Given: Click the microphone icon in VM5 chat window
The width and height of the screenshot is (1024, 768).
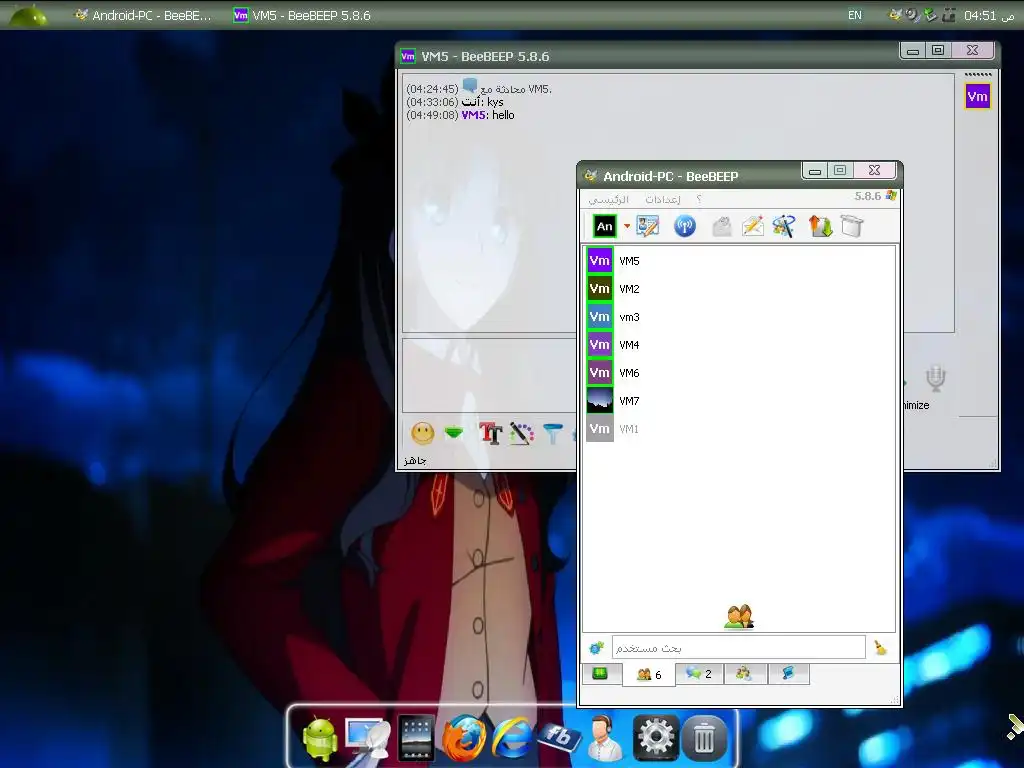Looking at the screenshot, I should 935,378.
